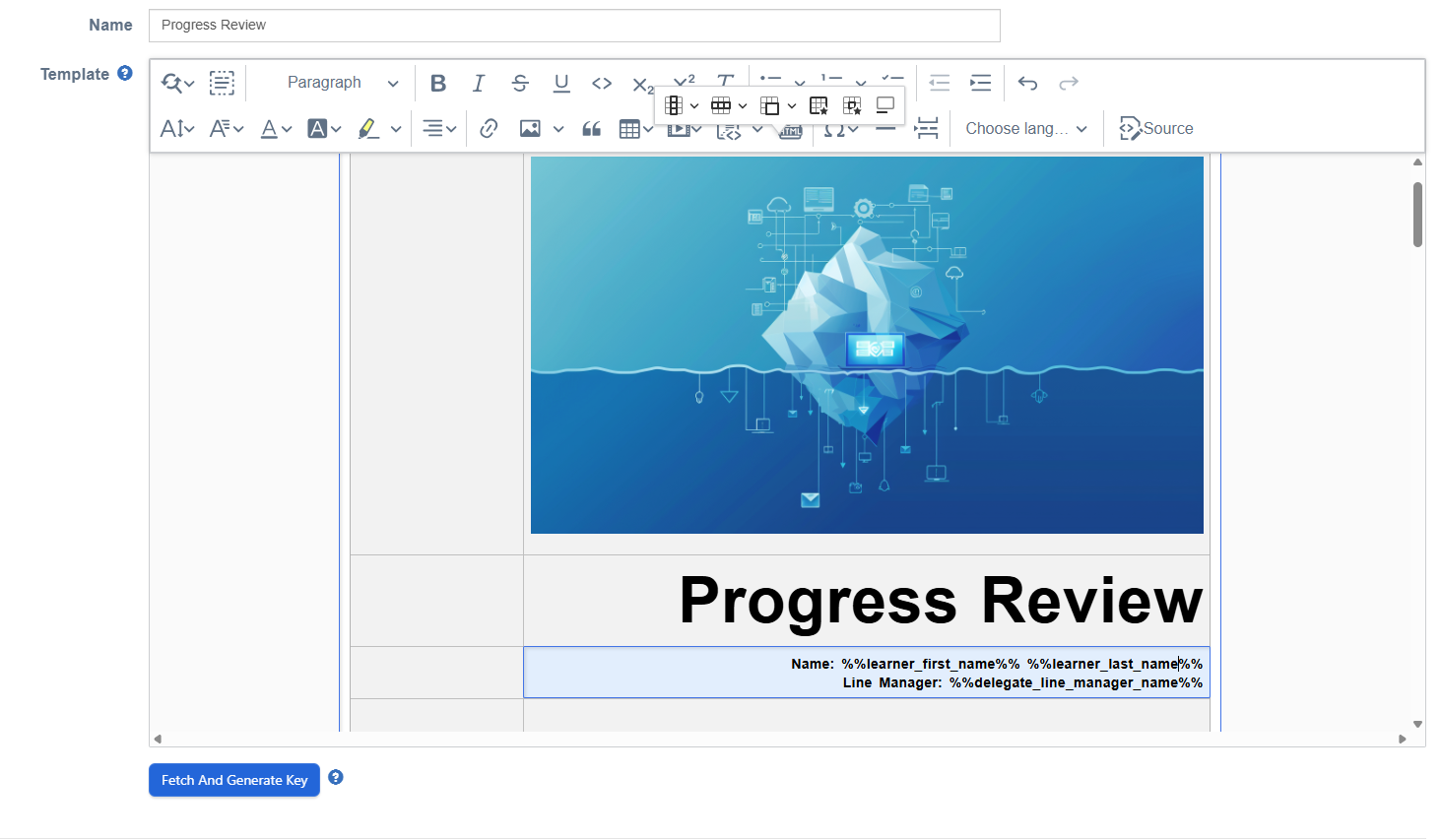Open font background color picker

pyautogui.click(x=324, y=128)
